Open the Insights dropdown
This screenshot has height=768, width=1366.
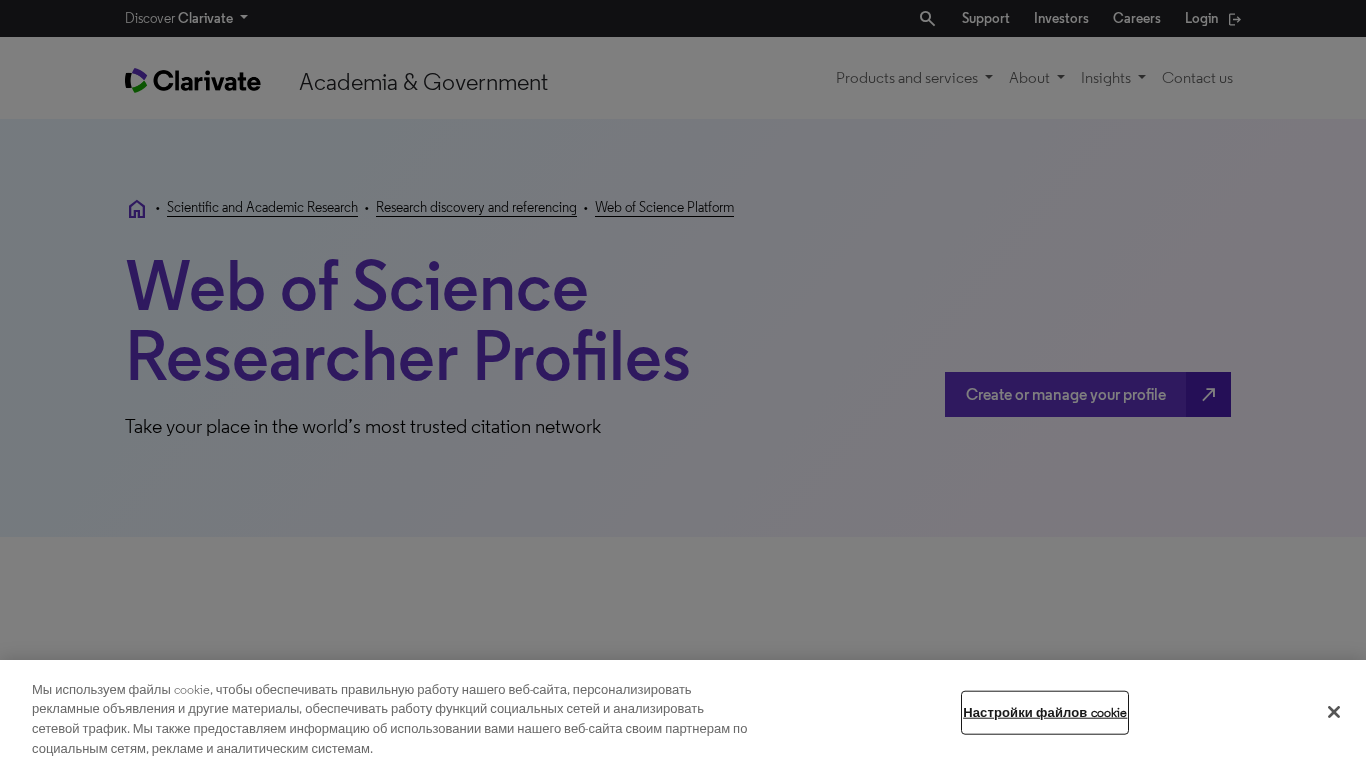pos(1113,78)
